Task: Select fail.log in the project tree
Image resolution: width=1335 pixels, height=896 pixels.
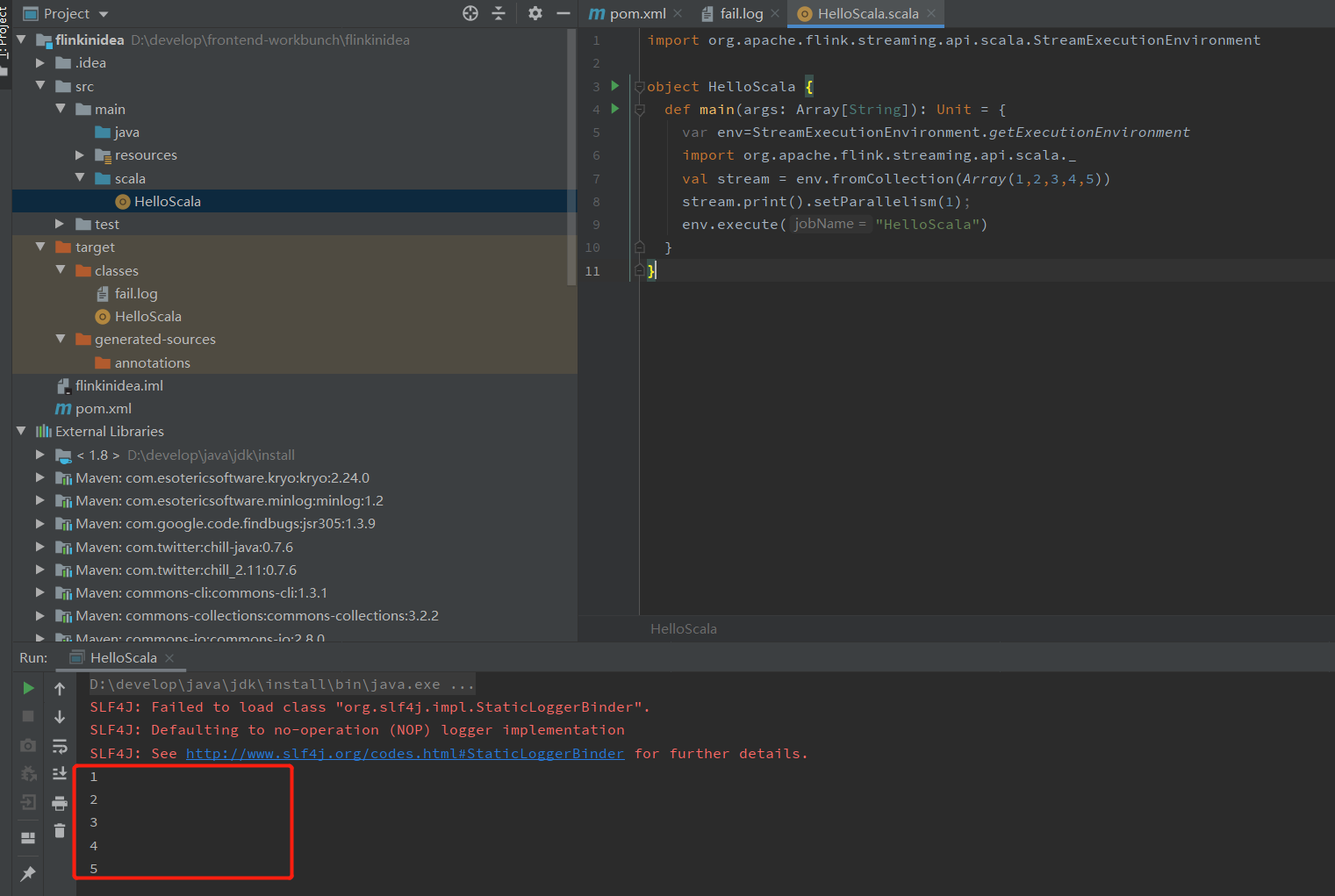Action: pyautogui.click(x=294, y=294)
